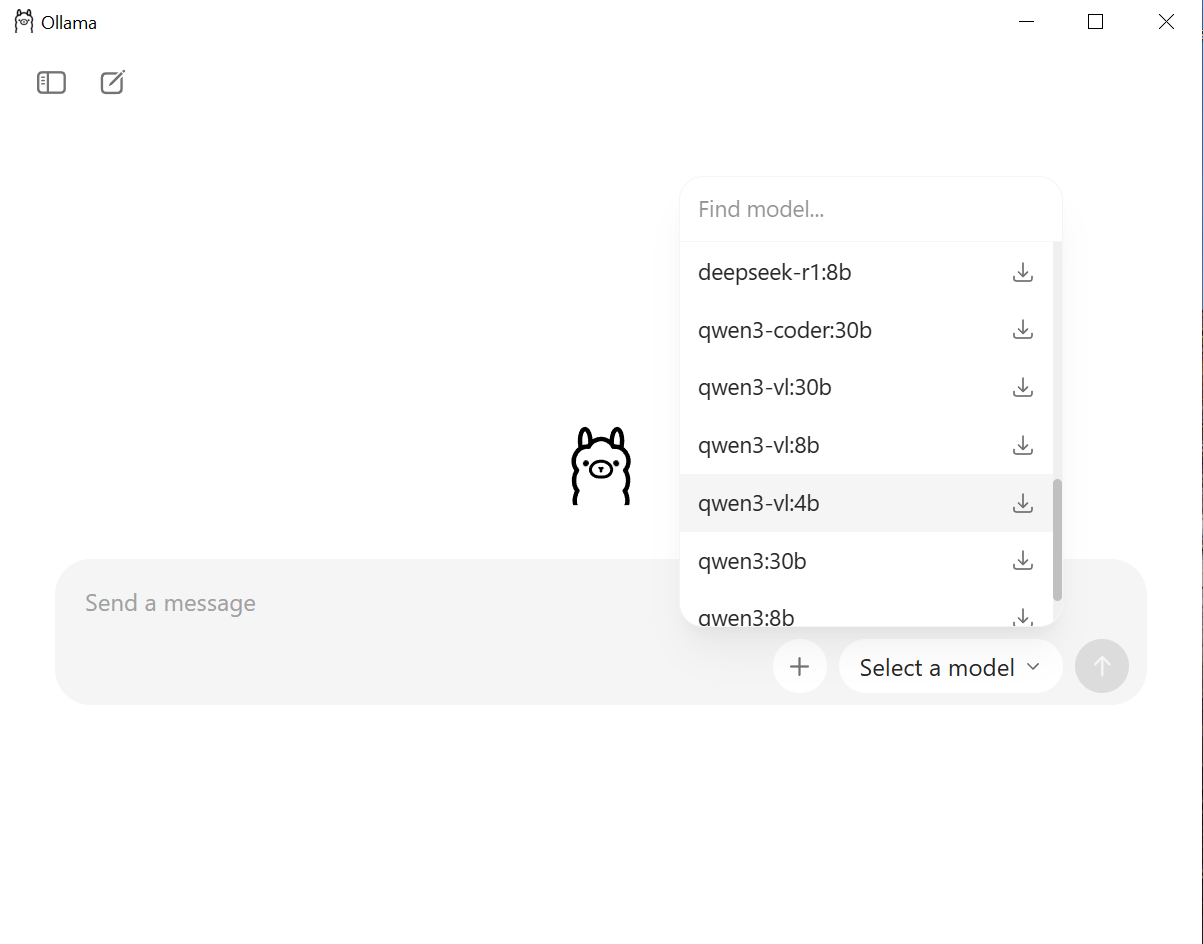Download the qwen3-vl:8b model
The height and width of the screenshot is (944, 1203).
point(1022,445)
